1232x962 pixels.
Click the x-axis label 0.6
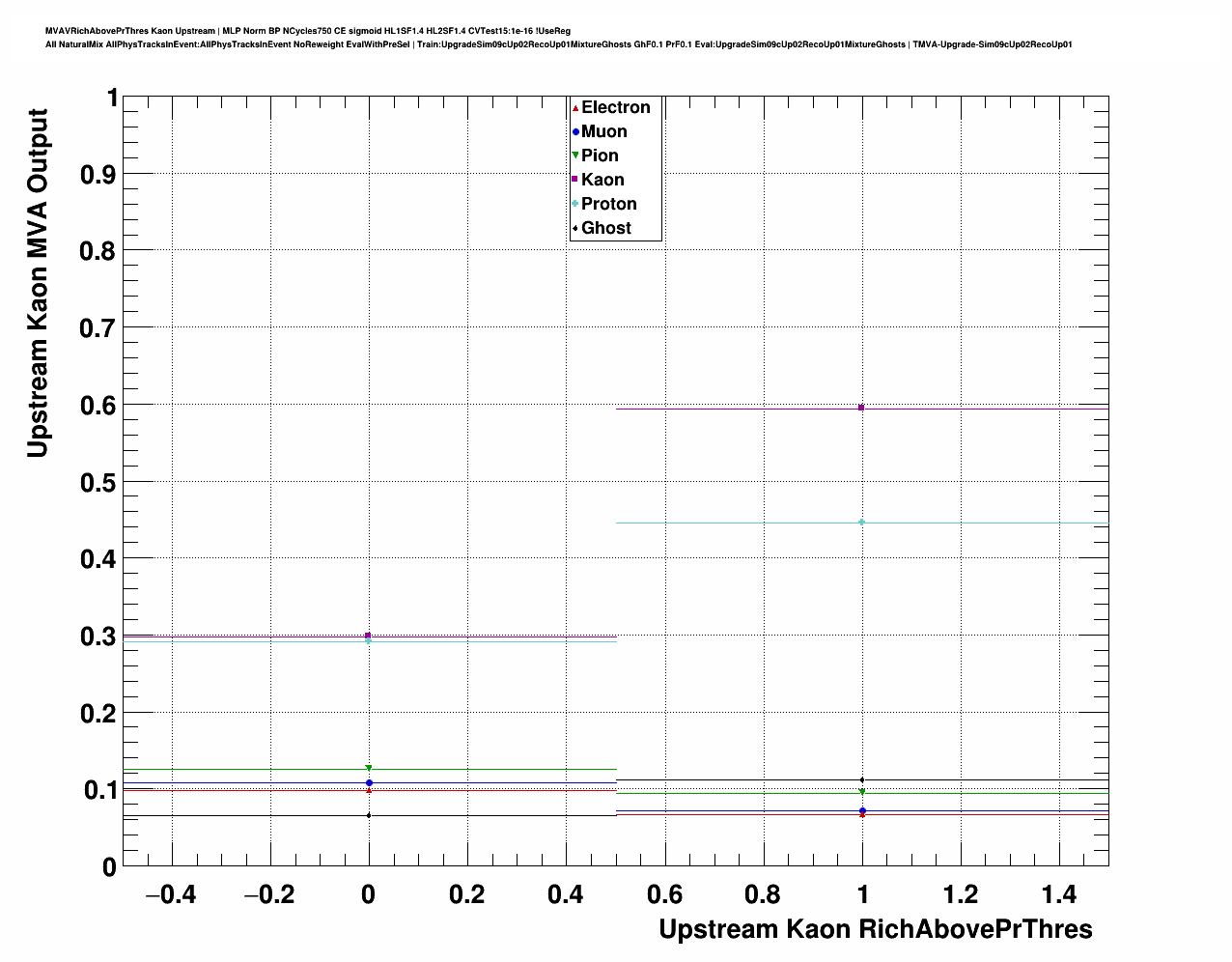point(664,894)
